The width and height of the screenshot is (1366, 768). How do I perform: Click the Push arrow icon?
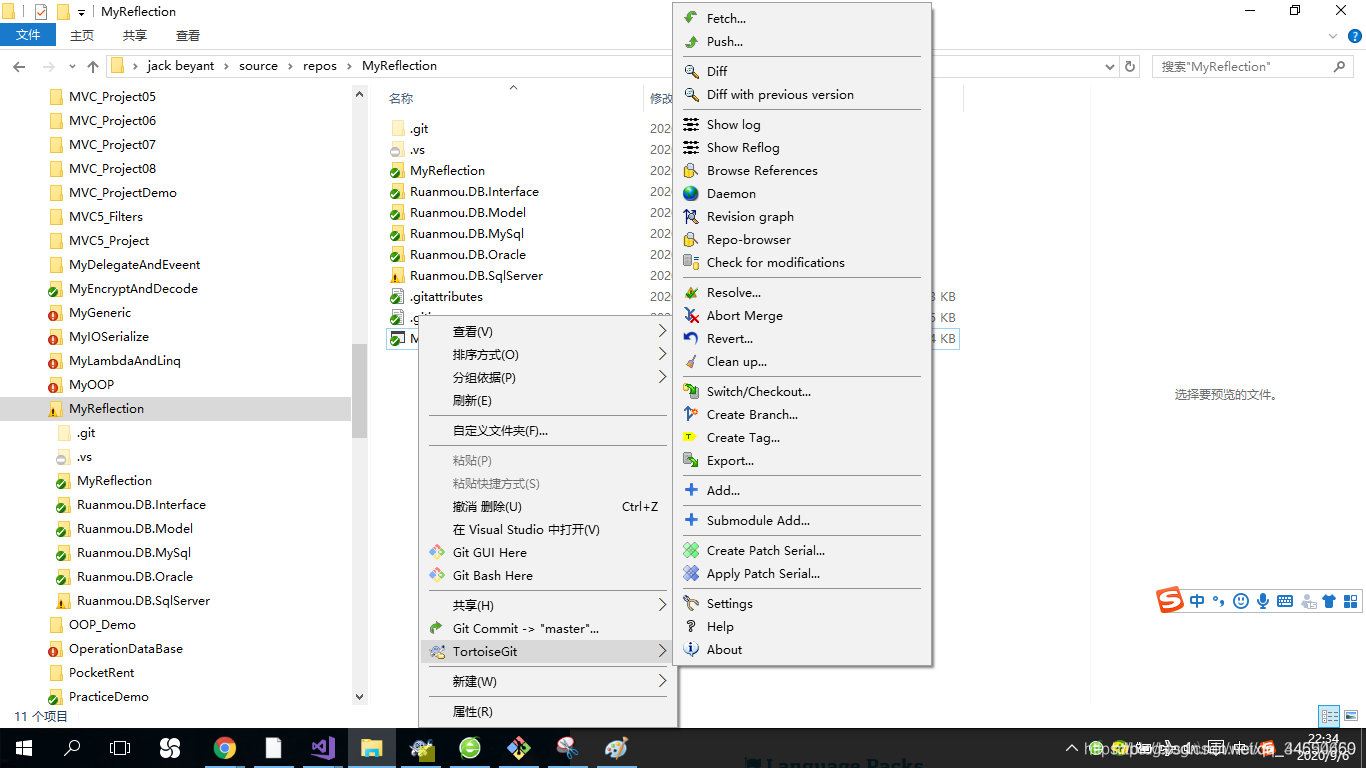tap(691, 41)
